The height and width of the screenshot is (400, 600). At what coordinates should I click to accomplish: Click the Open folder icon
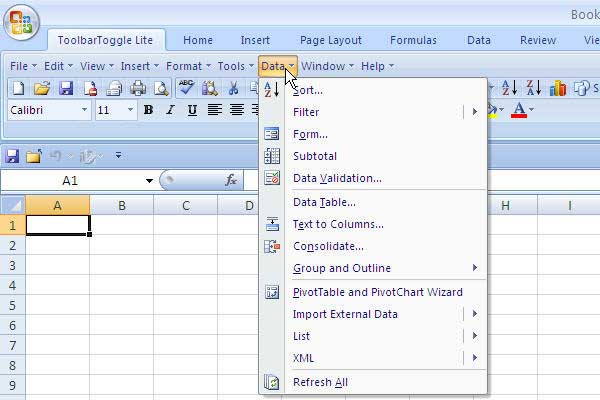click(x=41, y=89)
